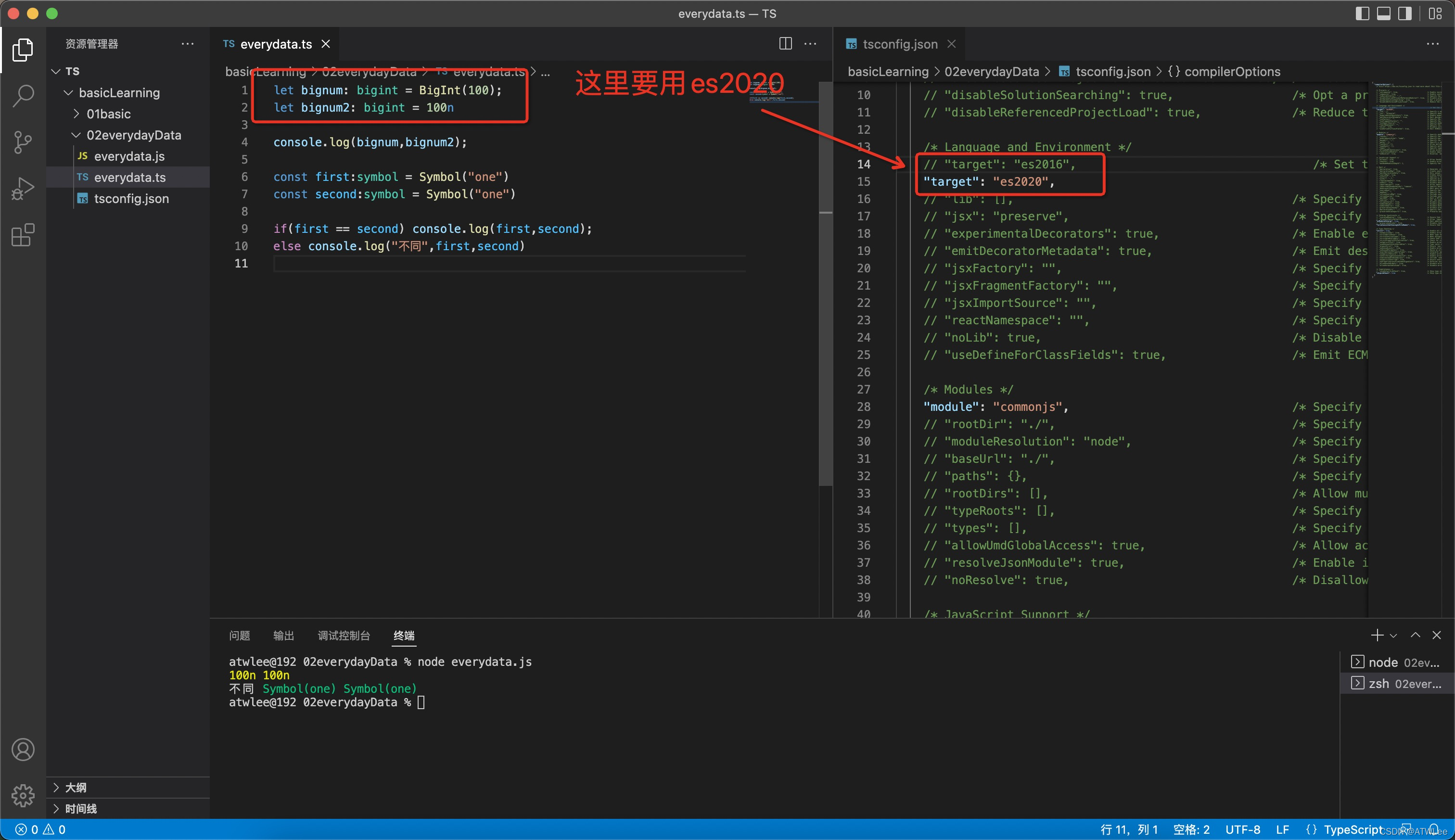This screenshot has height=840, width=1455.
Task: Open tsconfig.json in the file tree
Action: (128, 199)
